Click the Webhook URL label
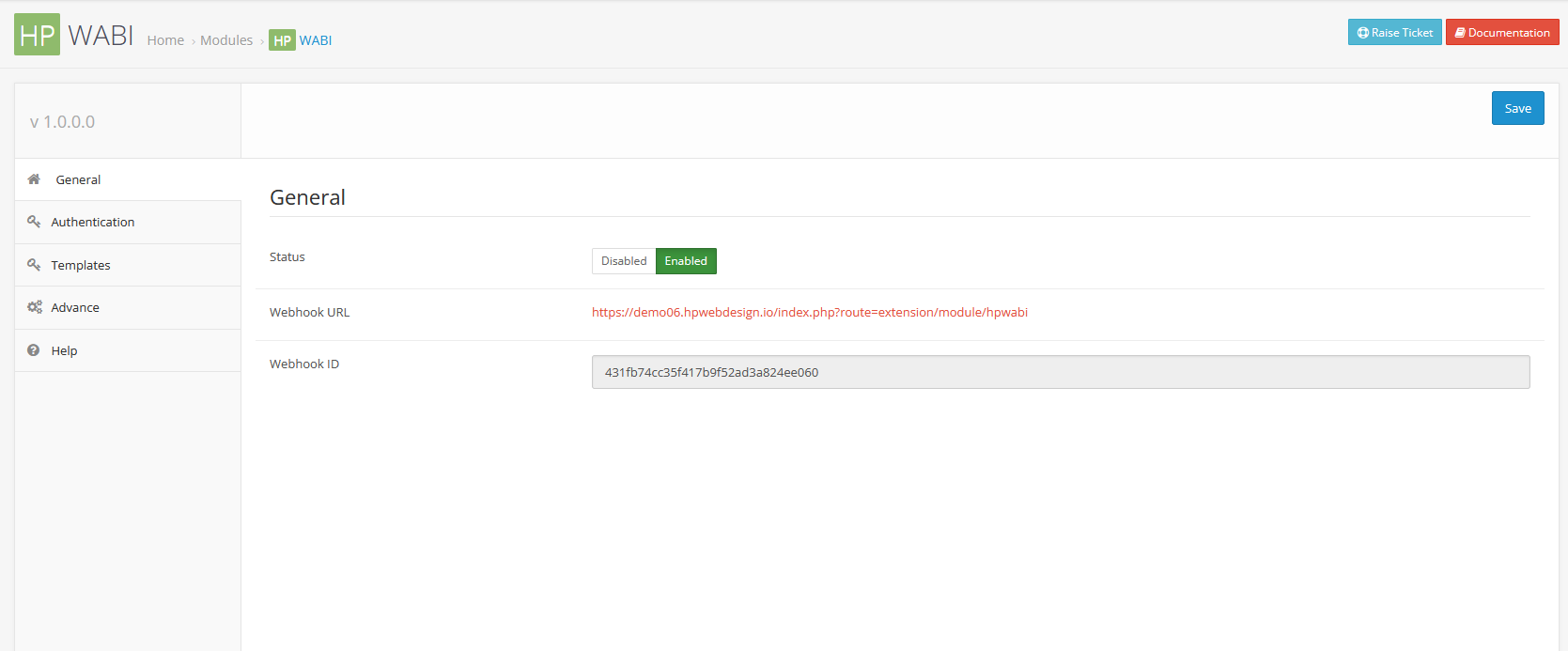 (x=309, y=312)
